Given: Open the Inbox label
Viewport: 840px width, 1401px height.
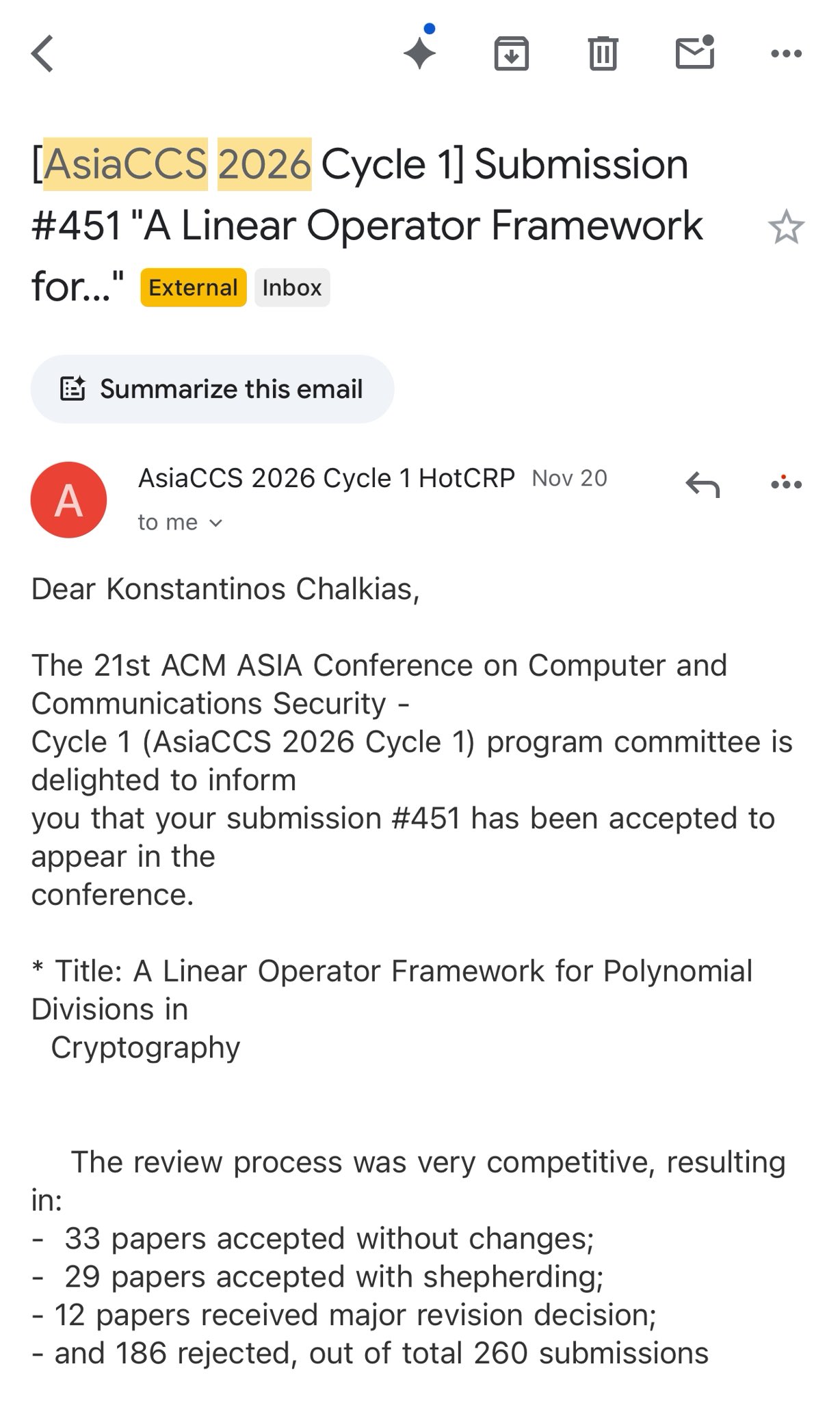Looking at the screenshot, I should [x=292, y=287].
